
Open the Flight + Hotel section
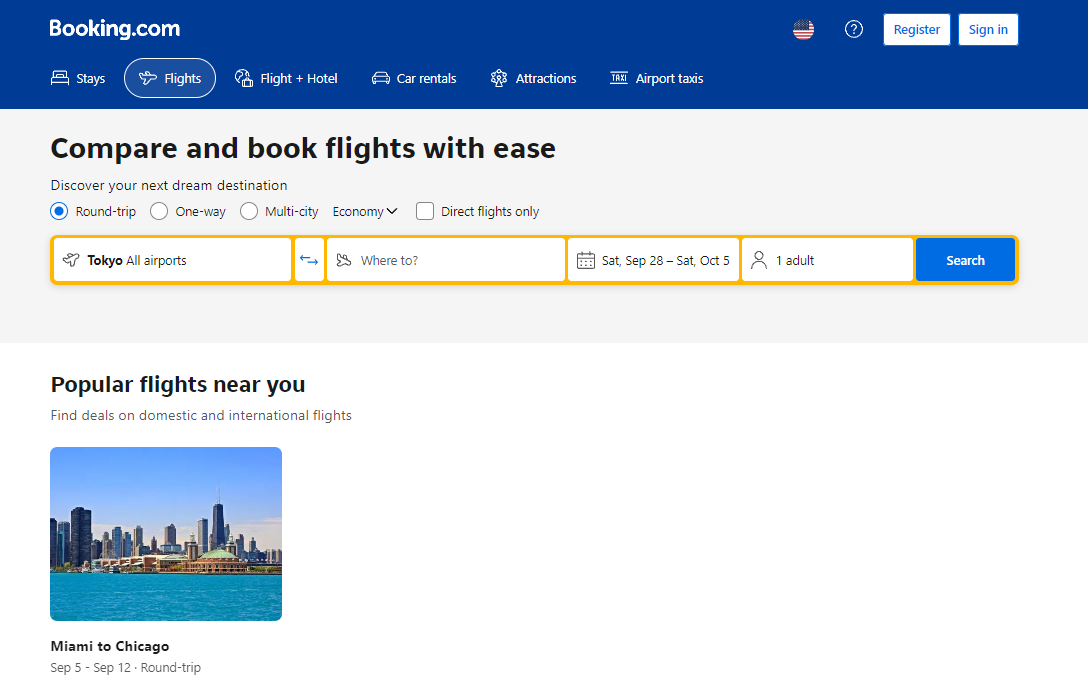coord(243,77)
